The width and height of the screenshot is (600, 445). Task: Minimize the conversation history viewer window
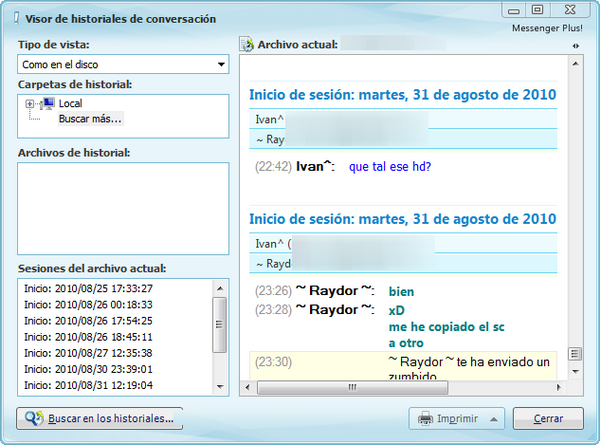[514, 10]
